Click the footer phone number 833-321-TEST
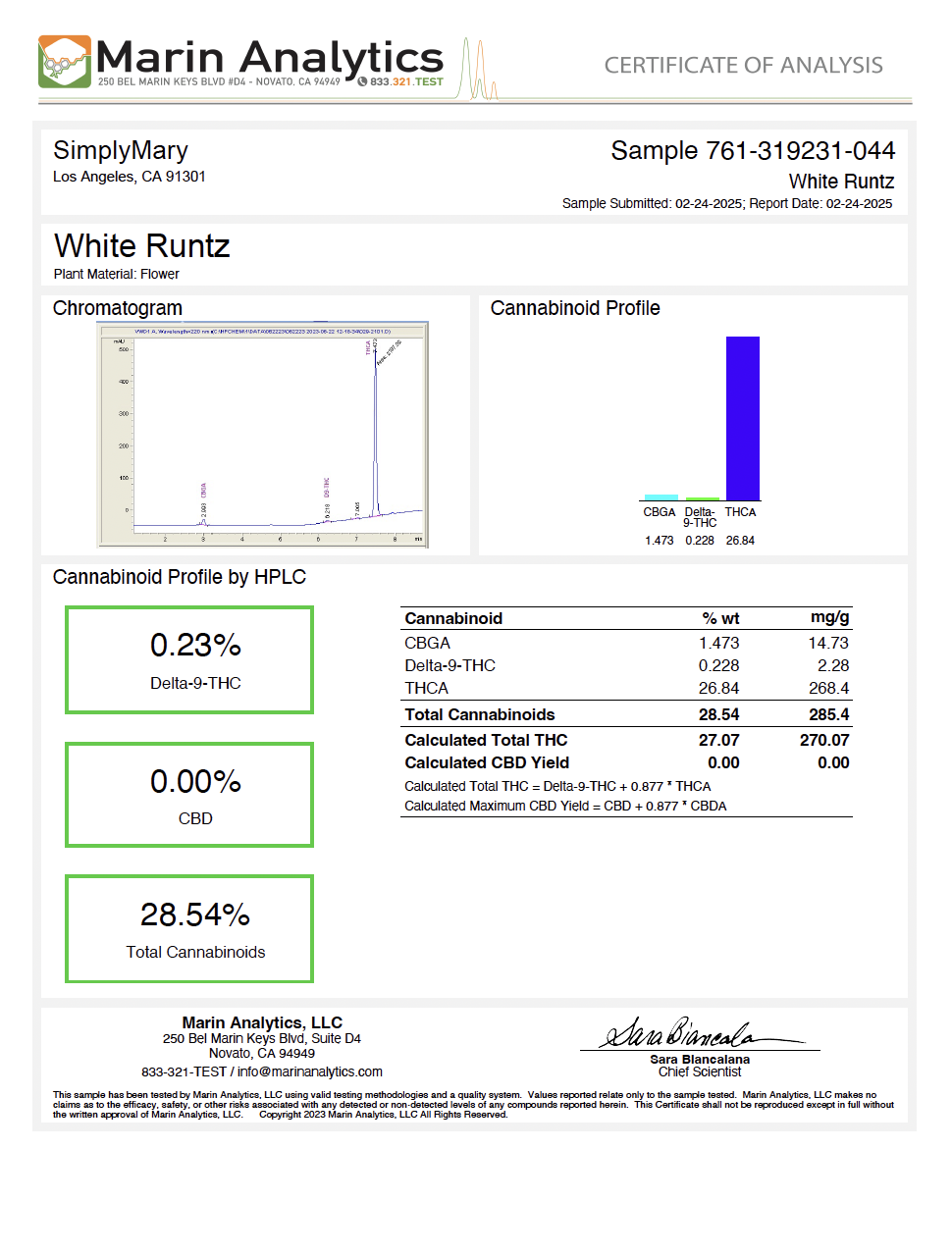The image size is (952, 1254). 184,1071
